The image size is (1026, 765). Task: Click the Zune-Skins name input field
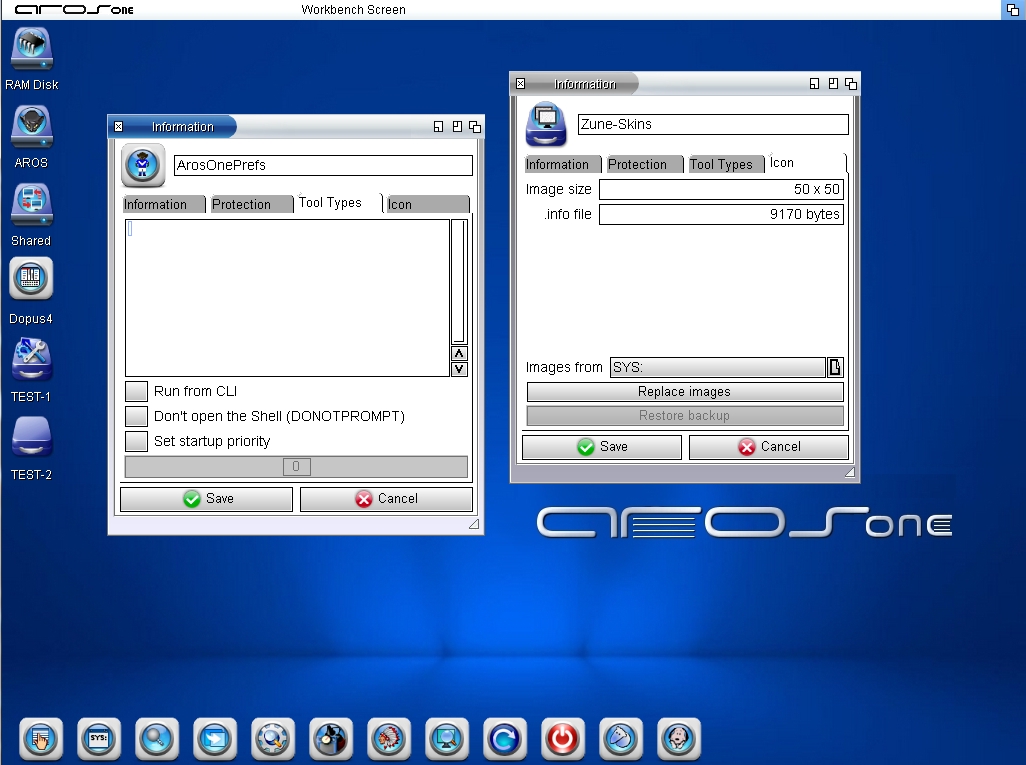point(713,124)
